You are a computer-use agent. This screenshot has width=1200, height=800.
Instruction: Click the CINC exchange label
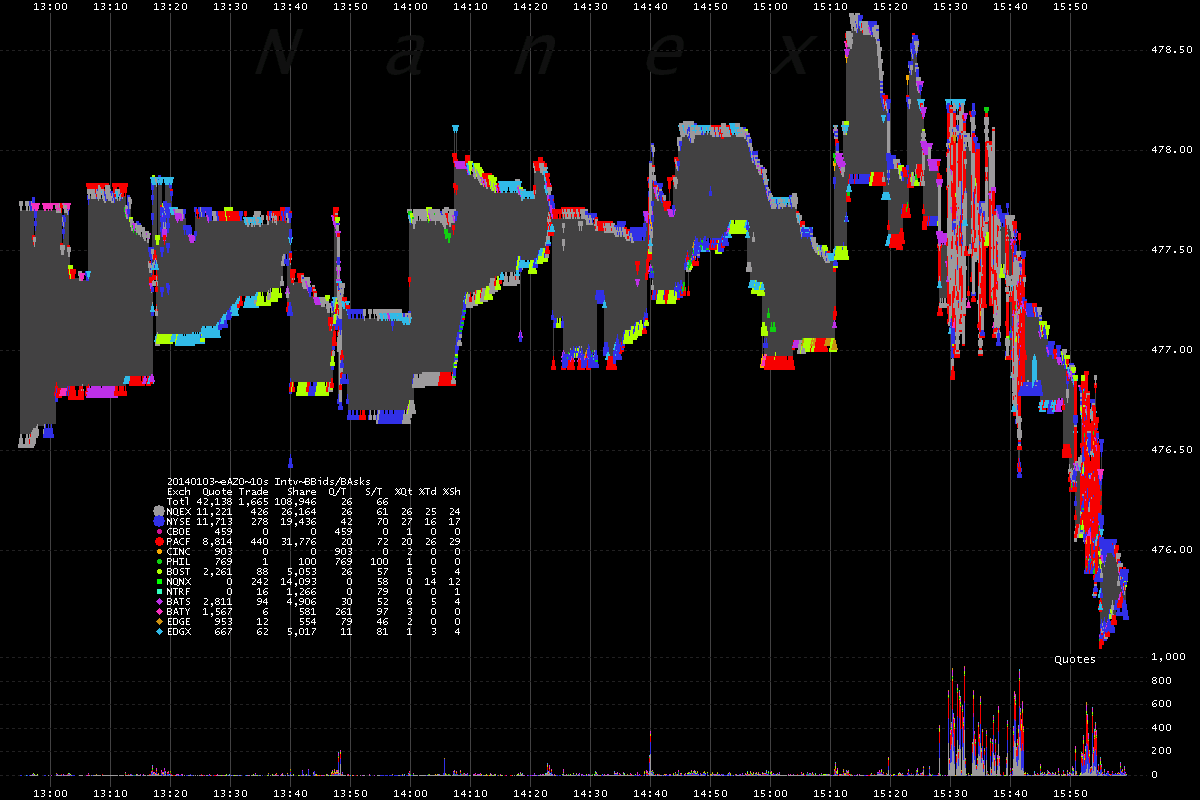coord(178,551)
